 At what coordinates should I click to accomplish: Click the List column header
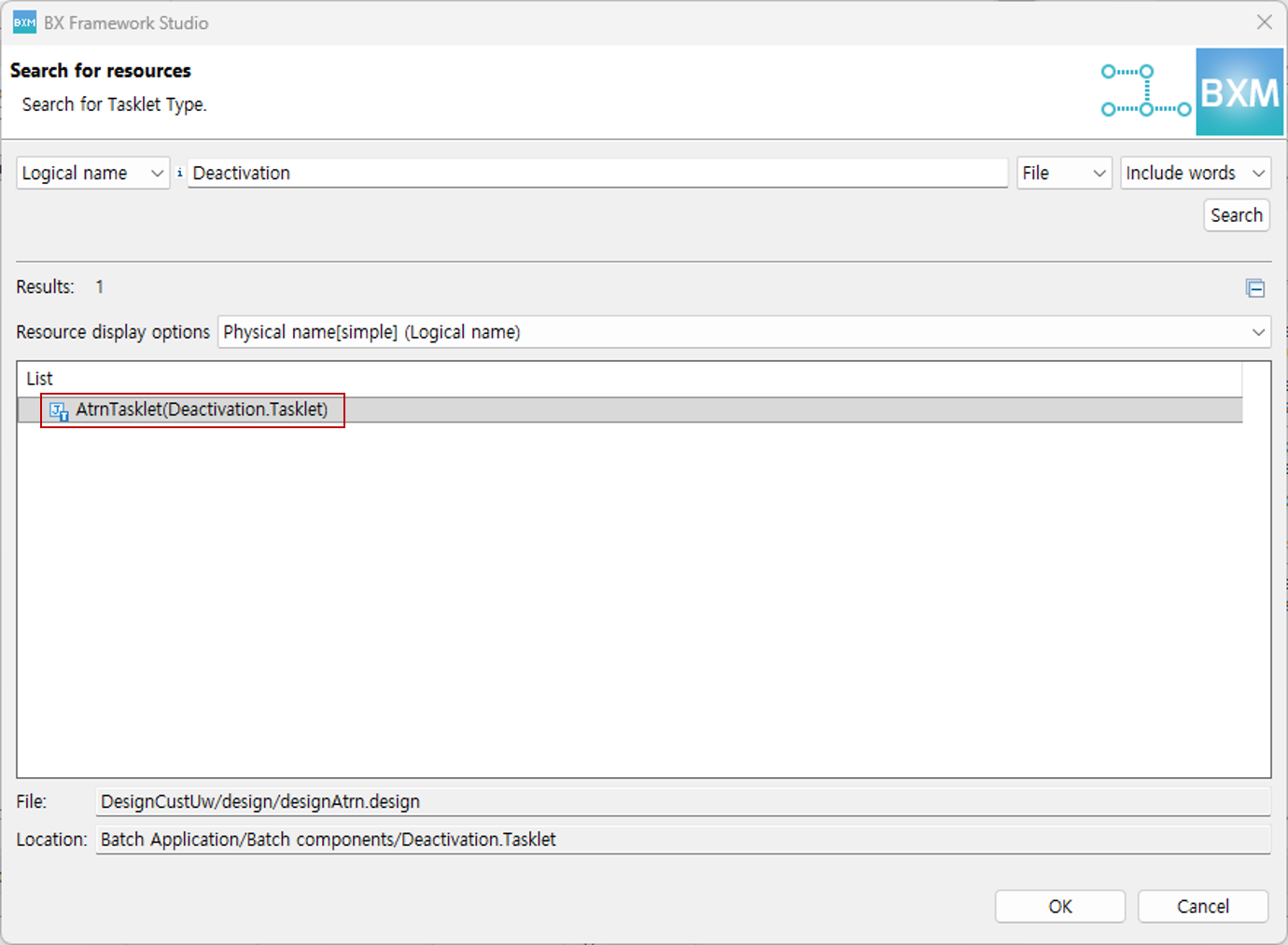click(x=40, y=379)
